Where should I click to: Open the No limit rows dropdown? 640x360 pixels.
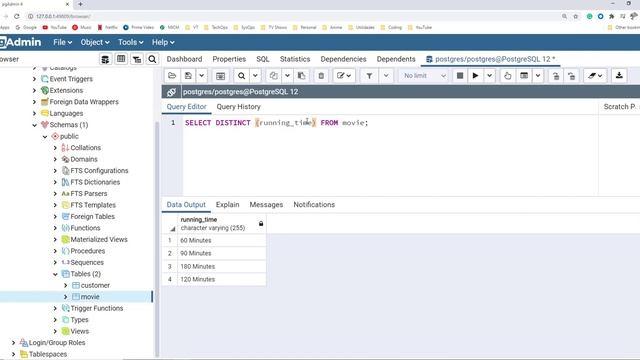tap(424, 76)
